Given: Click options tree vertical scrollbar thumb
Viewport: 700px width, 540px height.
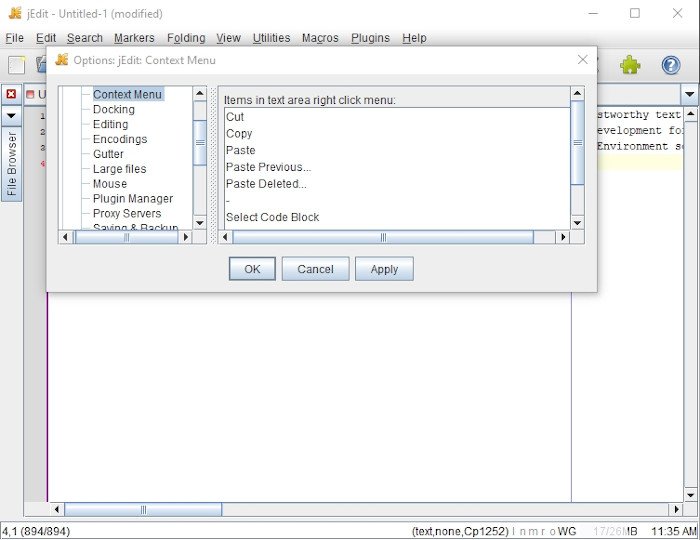Looking at the screenshot, I should [200, 143].
